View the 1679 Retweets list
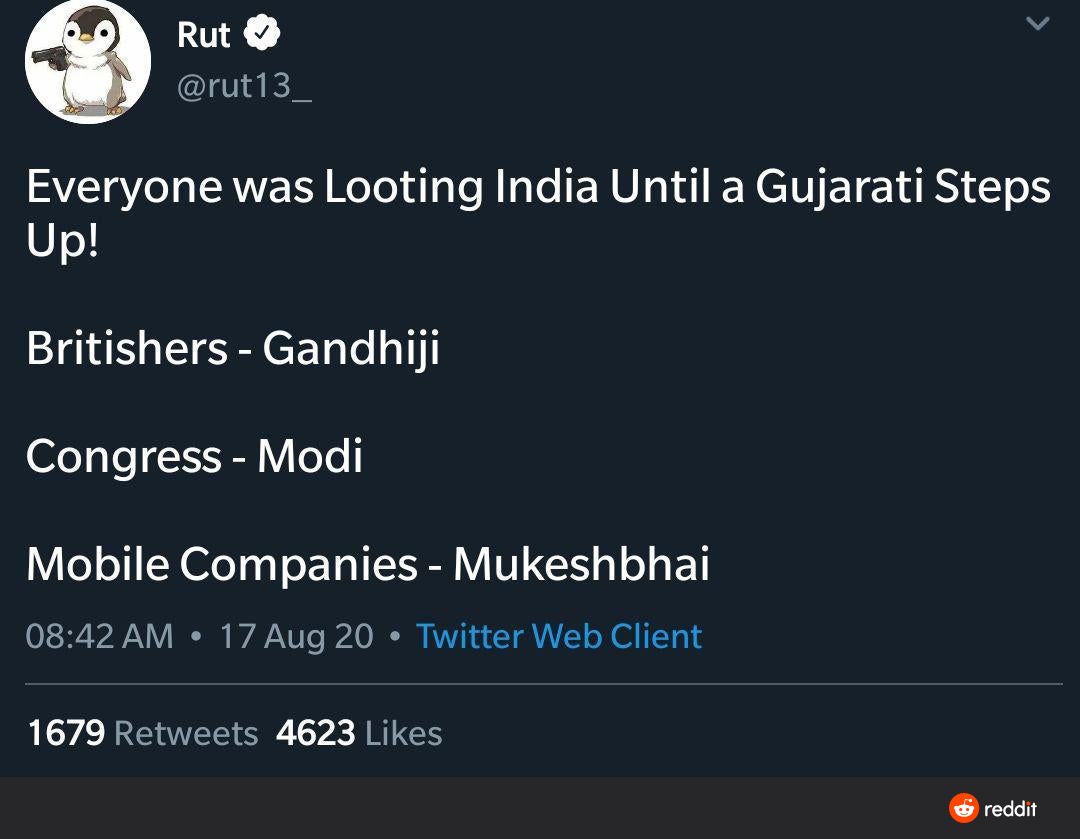The height and width of the screenshot is (839, 1080). [x=142, y=733]
